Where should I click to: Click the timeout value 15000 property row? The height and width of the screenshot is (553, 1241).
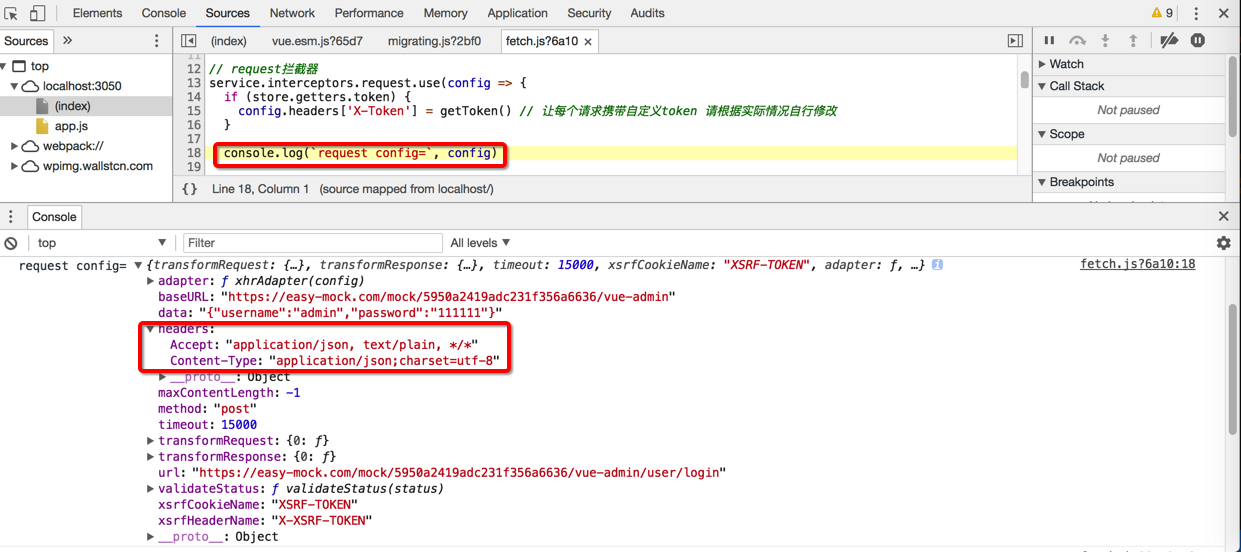(207, 425)
